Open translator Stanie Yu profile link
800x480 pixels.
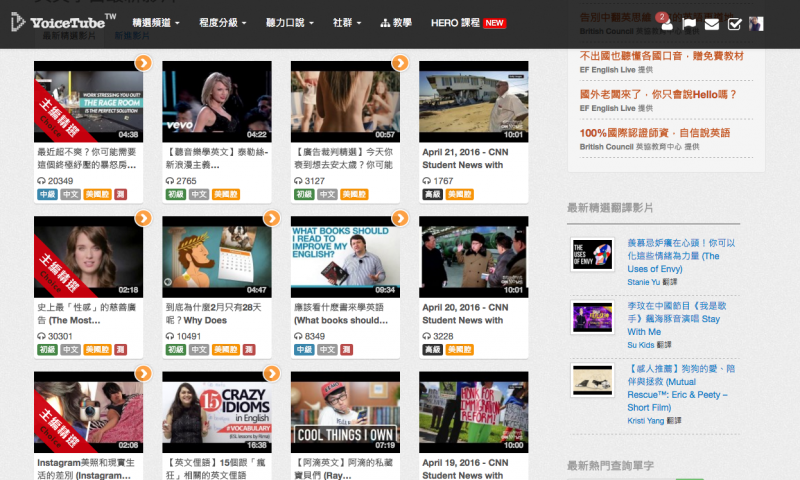tap(643, 282)
